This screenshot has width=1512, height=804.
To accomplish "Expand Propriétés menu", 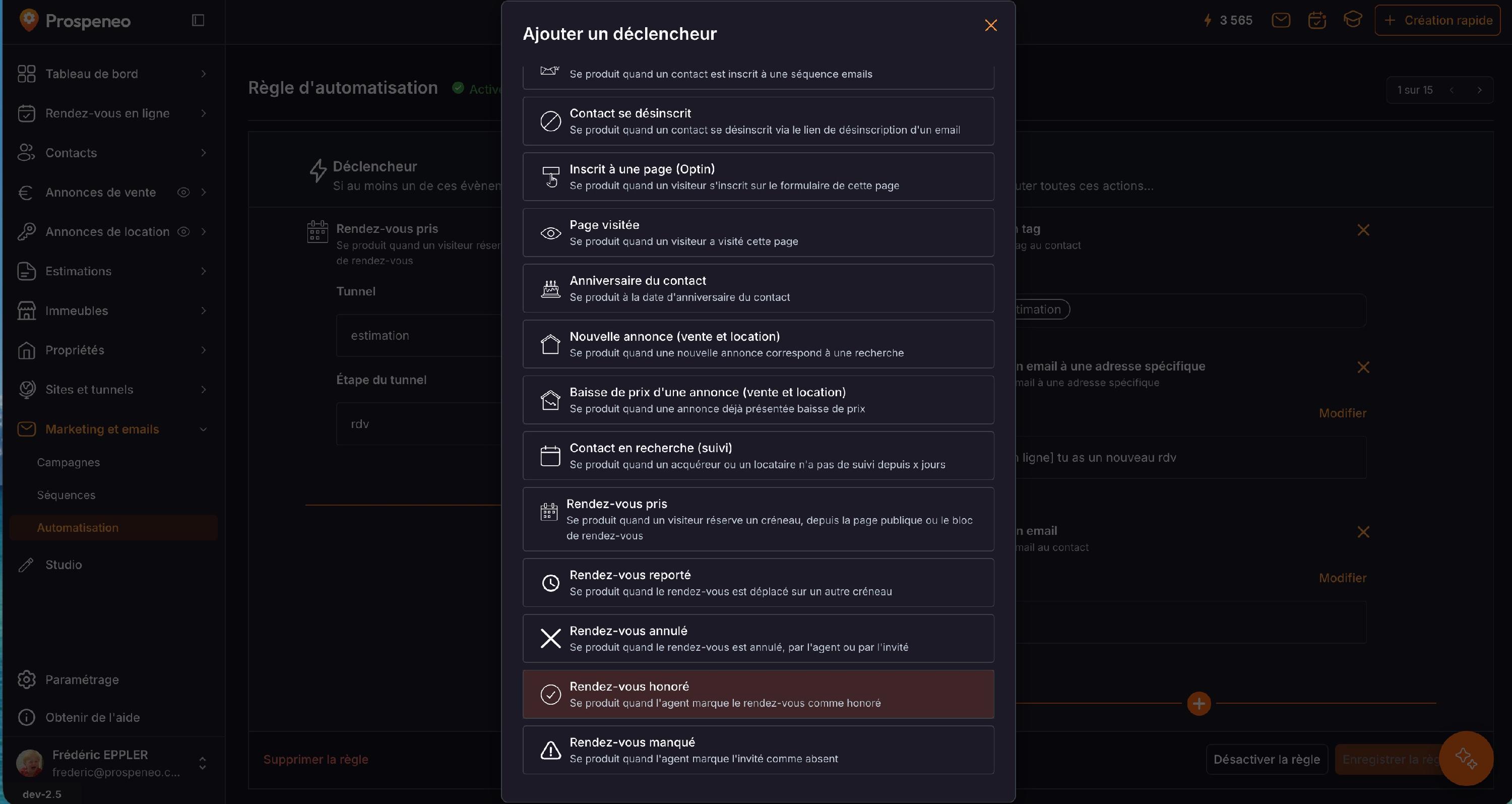I will (x=204, y=350).
